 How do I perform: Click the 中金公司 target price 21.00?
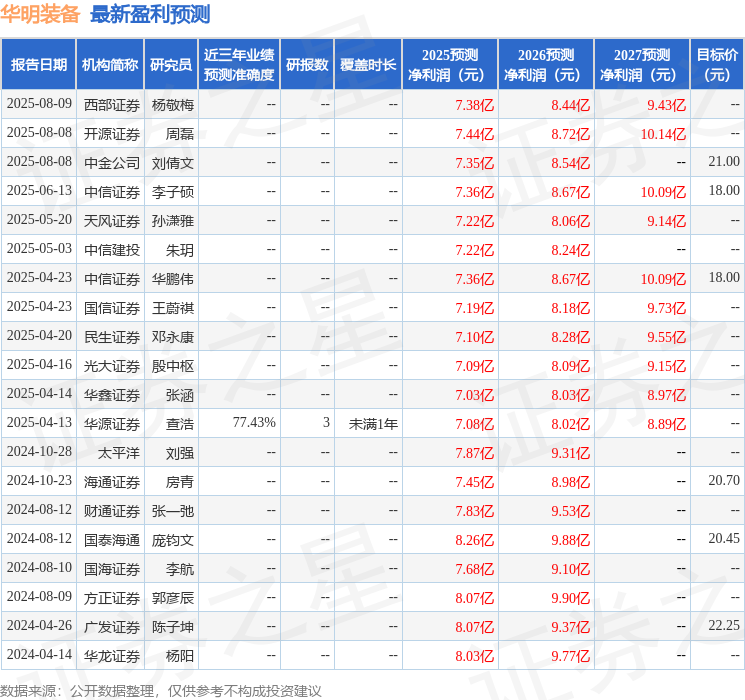coord(724,162)
